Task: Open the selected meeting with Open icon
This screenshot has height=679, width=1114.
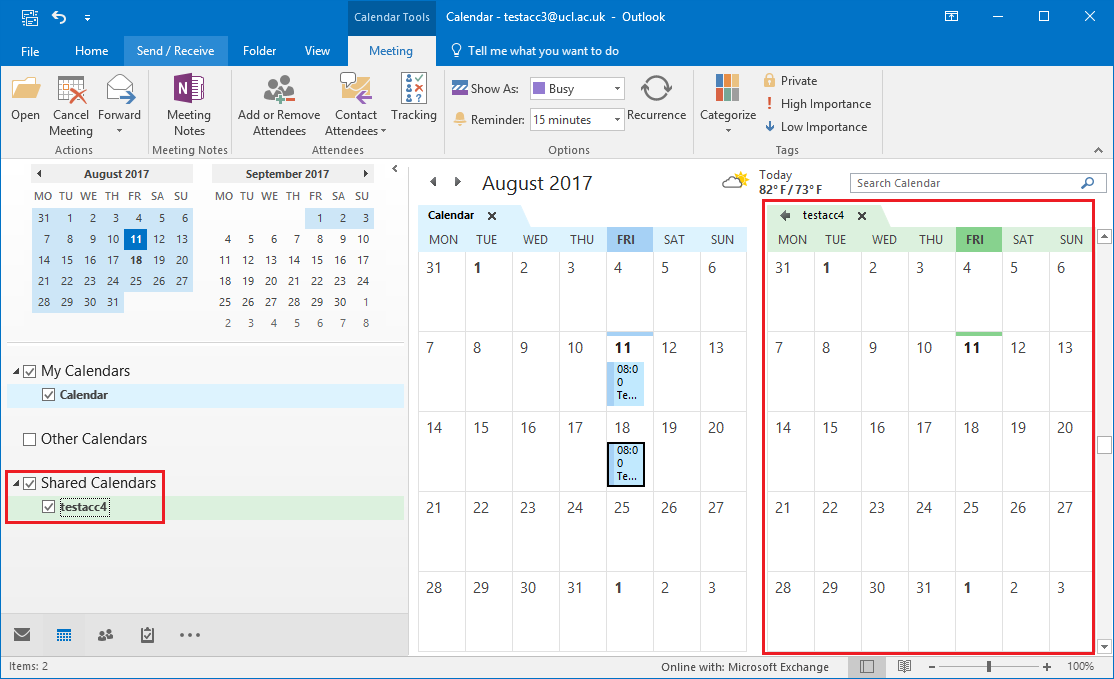Action: tap(26, 89)
